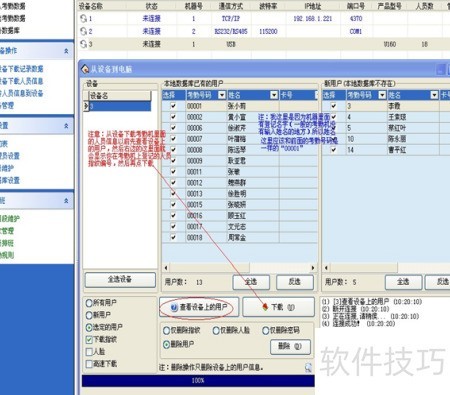
Task: Click the 删除 button
Action: [x=290, y=347]
